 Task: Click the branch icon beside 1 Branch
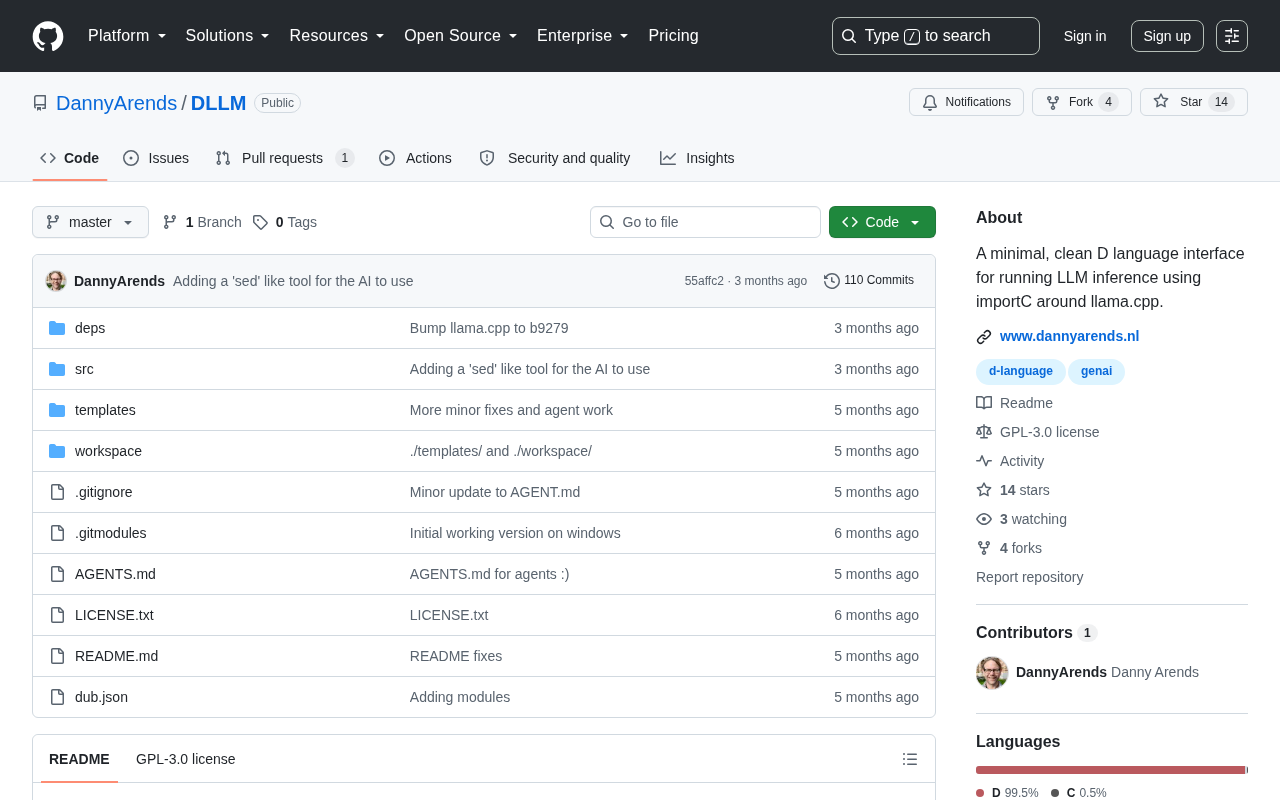pyautogui.click(x=170, y=222)
